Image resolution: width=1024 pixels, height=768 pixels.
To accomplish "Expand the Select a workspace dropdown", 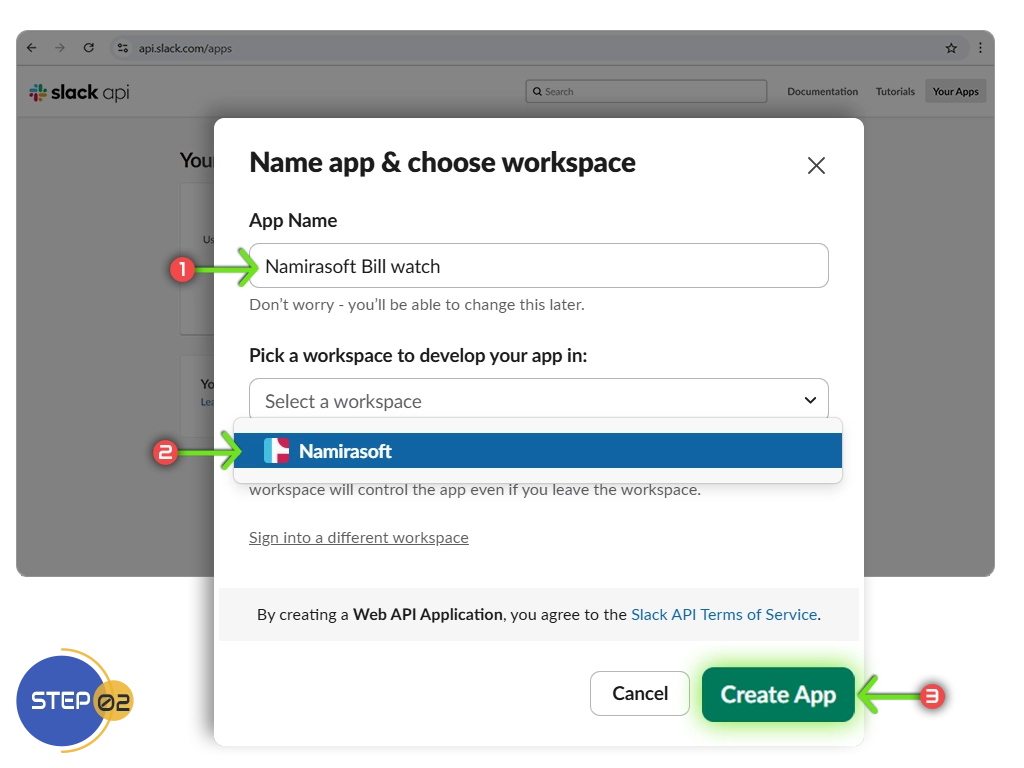I will click(538, 400).
